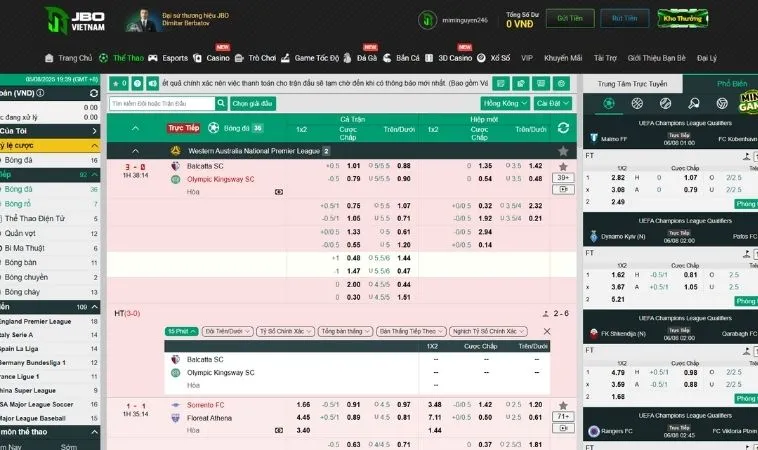This screenshot has height=450, width=758.
Task: Open the Bàn Thắng Tiếp Theo dropdown
Action: (x=411, y=331)
